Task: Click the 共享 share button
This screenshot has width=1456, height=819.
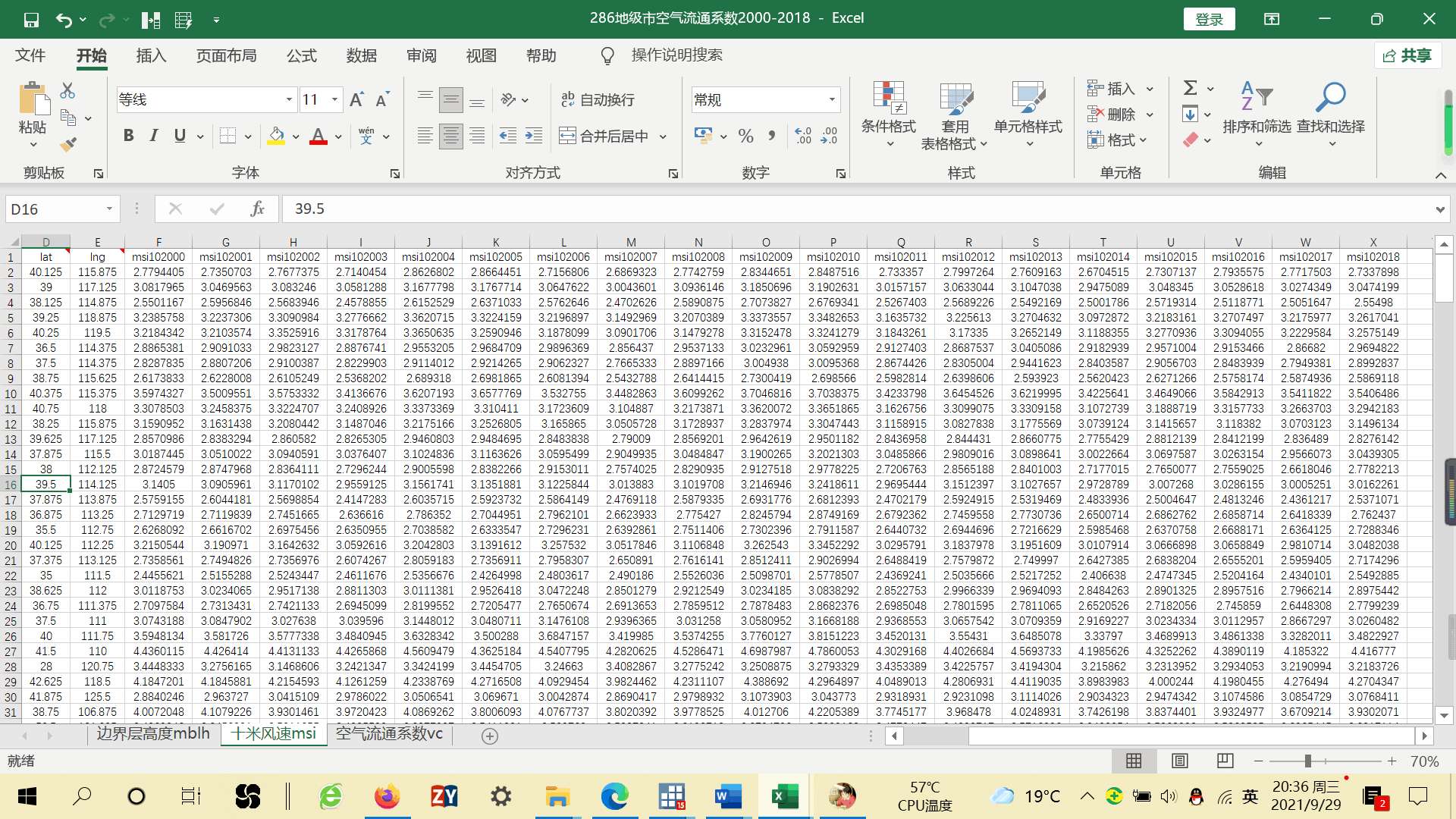Action: point(1407,55)
